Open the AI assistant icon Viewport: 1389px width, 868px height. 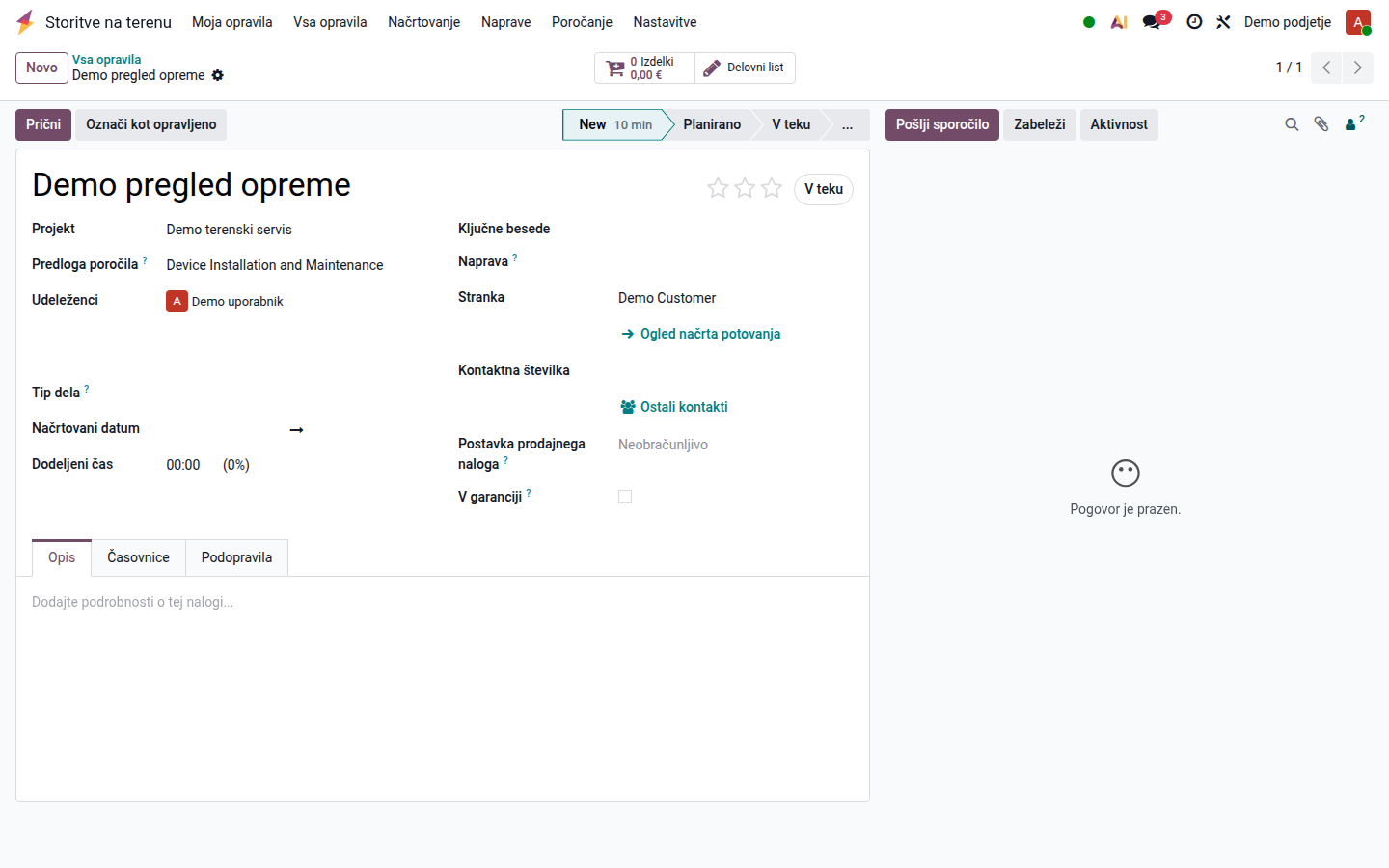pos(1119,22)
